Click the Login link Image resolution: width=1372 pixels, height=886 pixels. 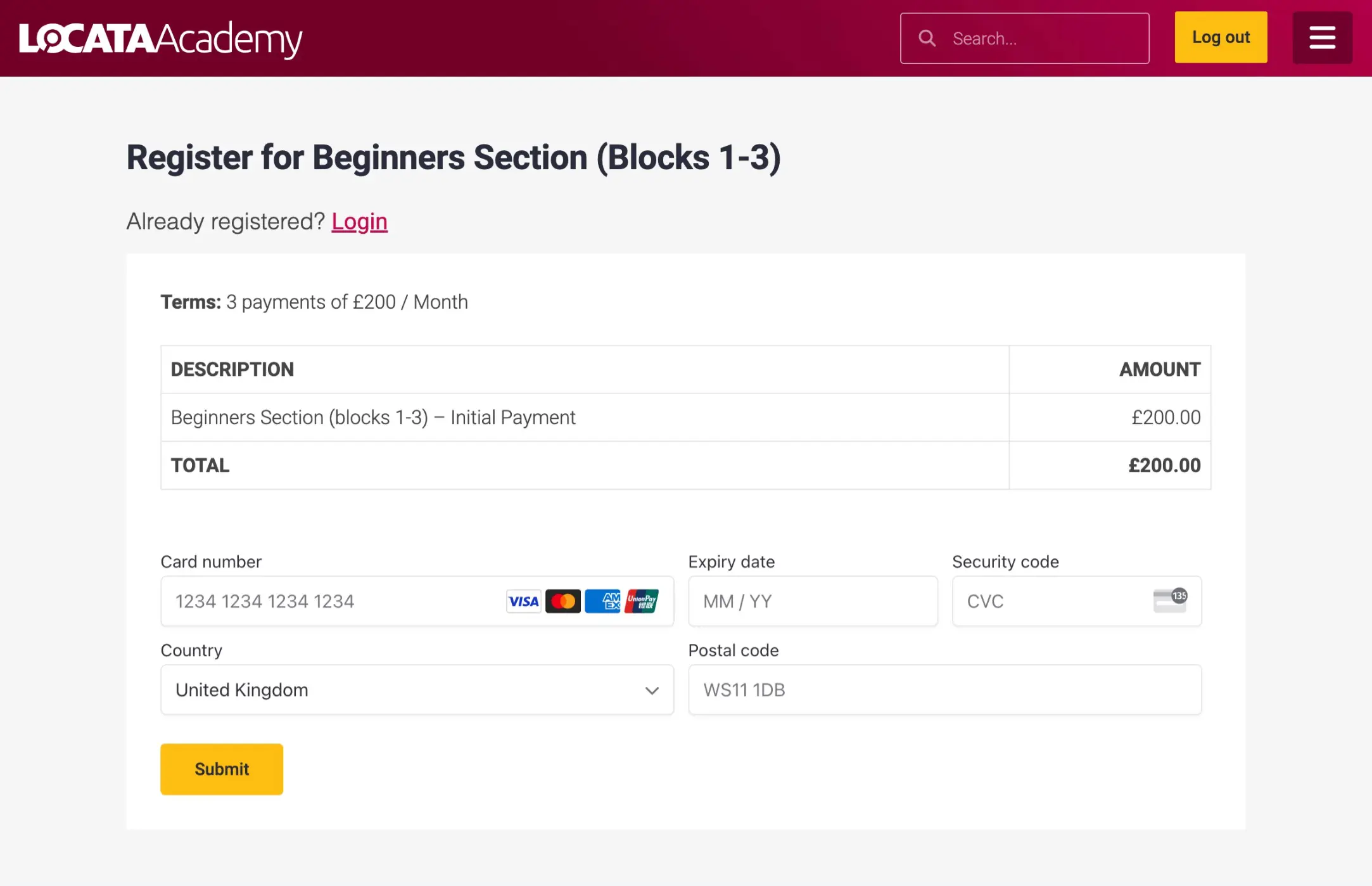coord(359,220)
